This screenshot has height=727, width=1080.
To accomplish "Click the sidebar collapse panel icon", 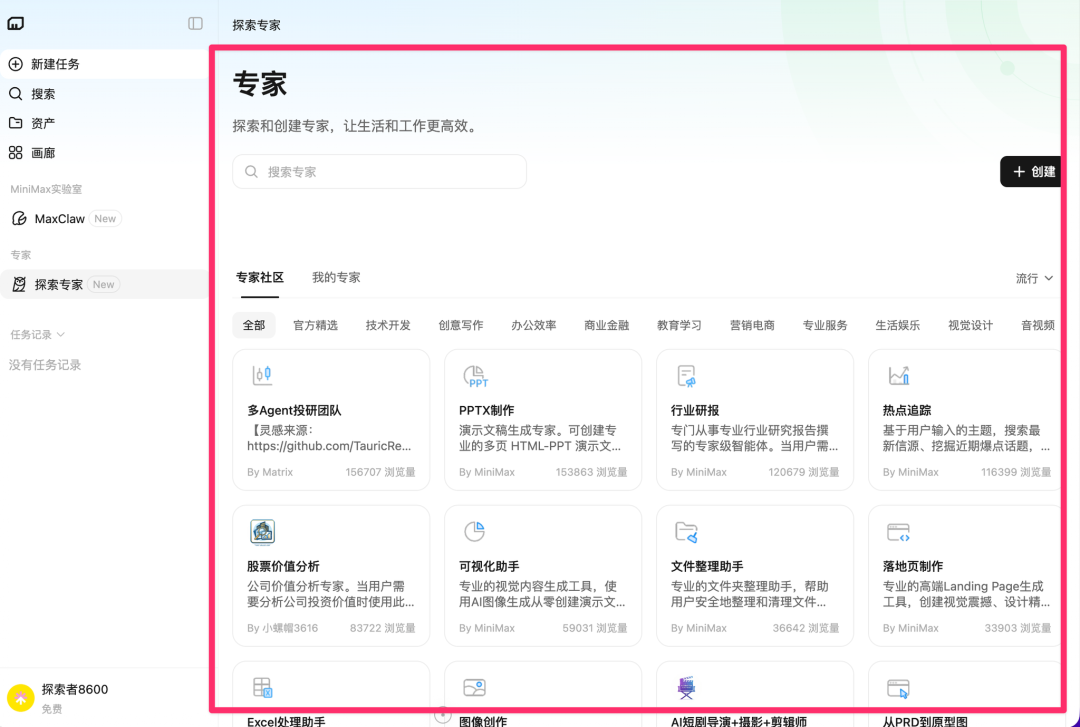I will pyautogui.click(x=194, y=23).
